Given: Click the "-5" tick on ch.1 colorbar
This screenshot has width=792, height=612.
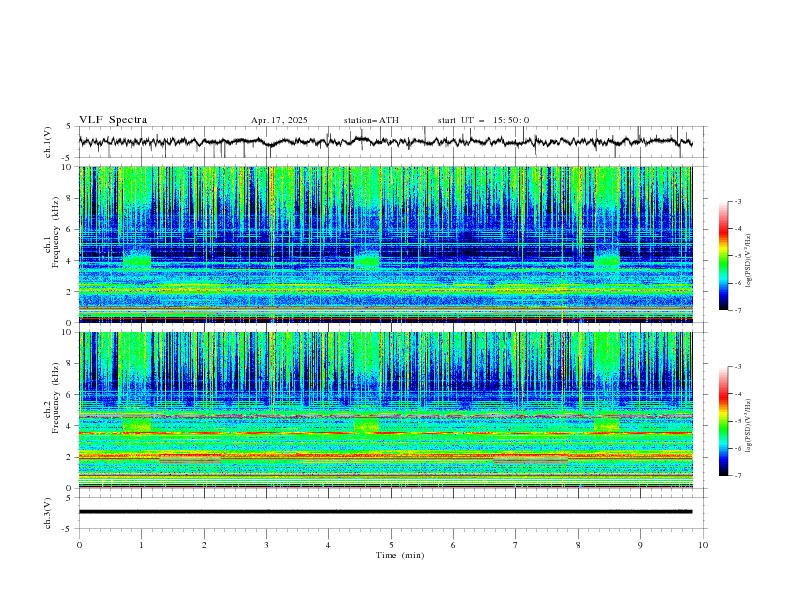Looking at the screenshot, I should 737,256.
